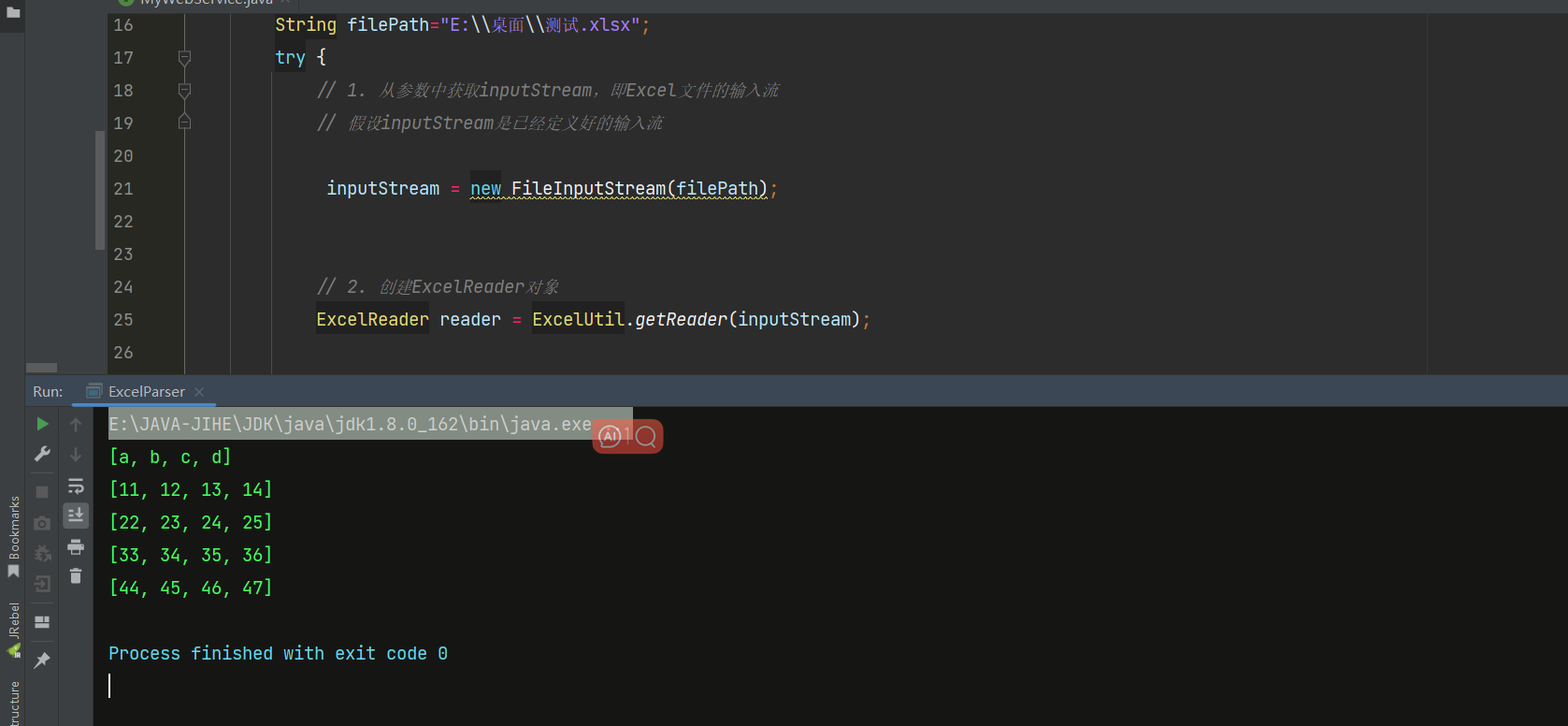Click console output row [44, 45, 46, 47]
The image size is (1568, 726).
point(191,588)
